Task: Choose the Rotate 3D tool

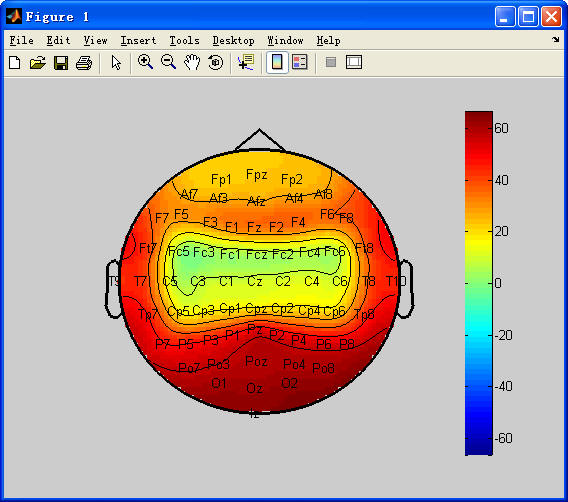Action: 216,62
